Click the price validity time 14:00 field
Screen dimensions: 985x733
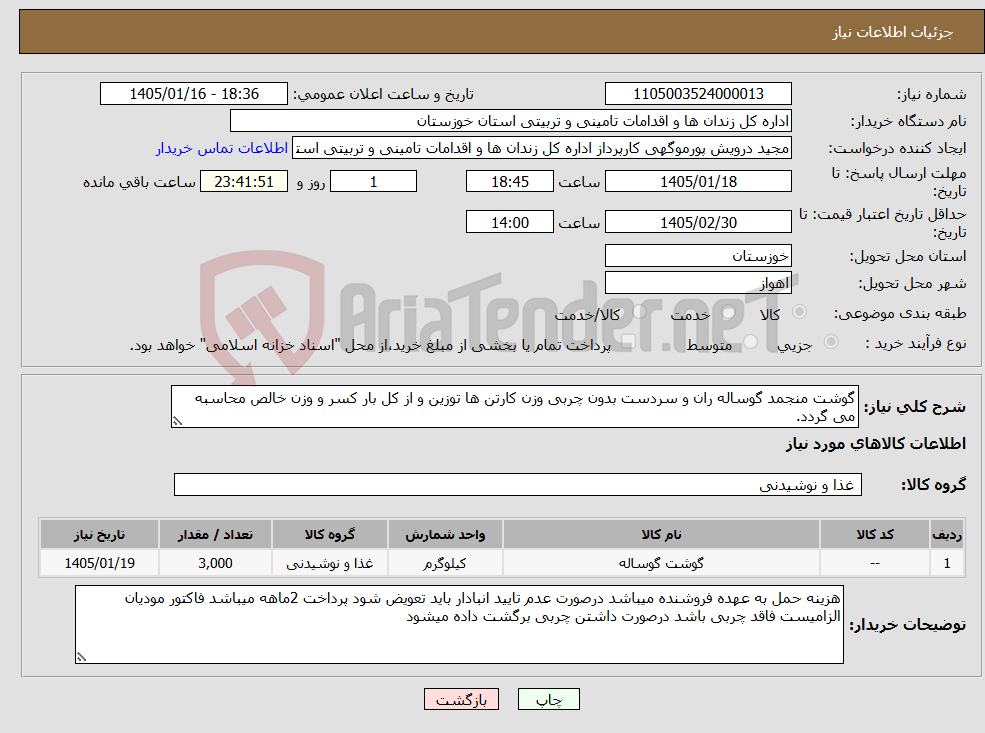point(509,222)
